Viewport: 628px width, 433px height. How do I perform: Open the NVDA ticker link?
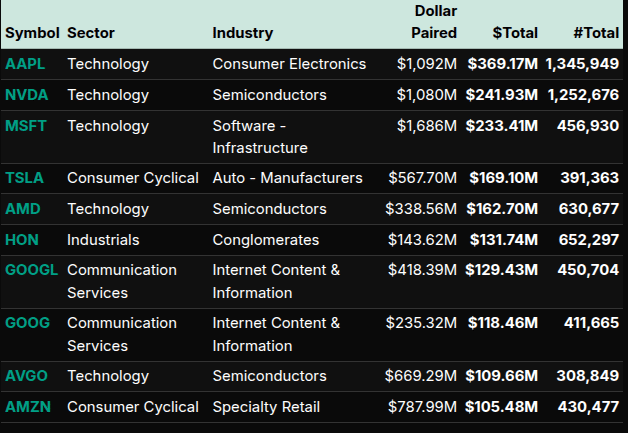click(x=25, y=95)
